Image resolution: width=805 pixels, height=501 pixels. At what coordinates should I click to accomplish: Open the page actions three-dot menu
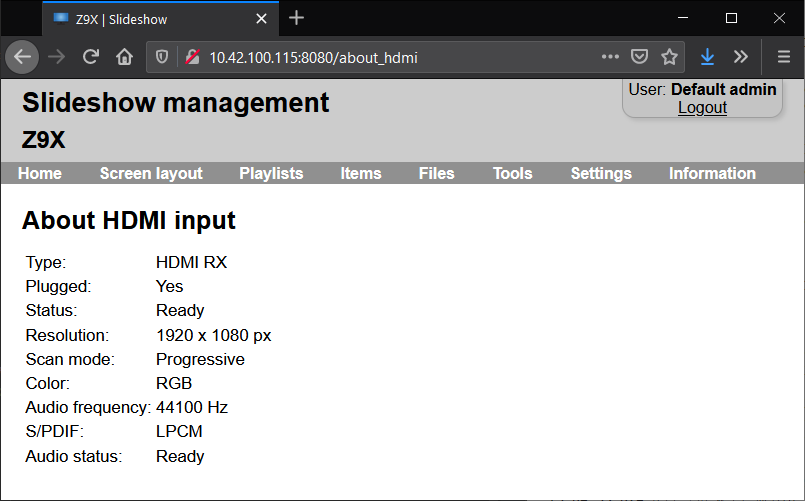[x=610, y=56]
